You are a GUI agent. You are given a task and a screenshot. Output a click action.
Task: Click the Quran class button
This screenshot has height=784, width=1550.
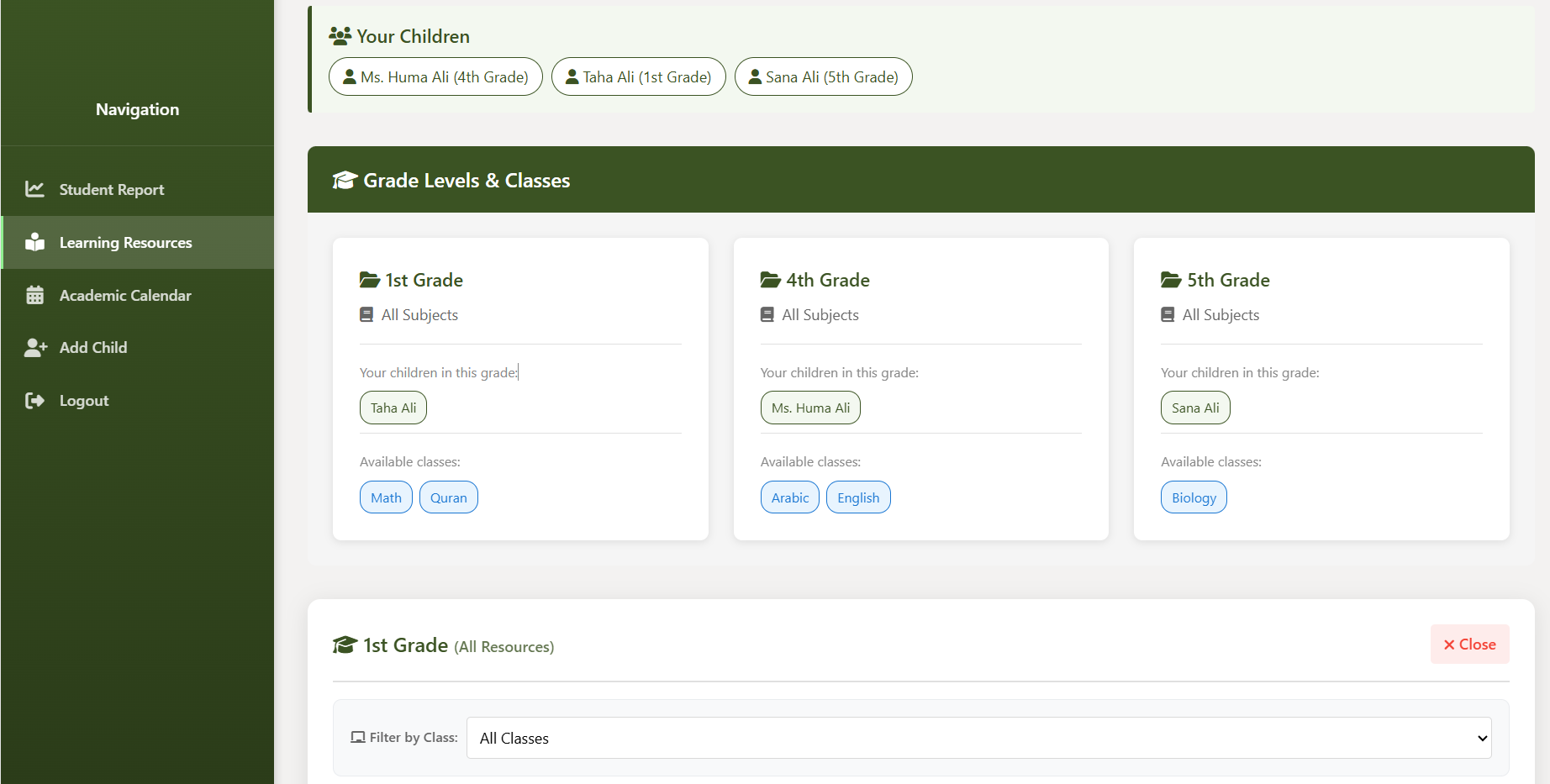tap(448, 497)
